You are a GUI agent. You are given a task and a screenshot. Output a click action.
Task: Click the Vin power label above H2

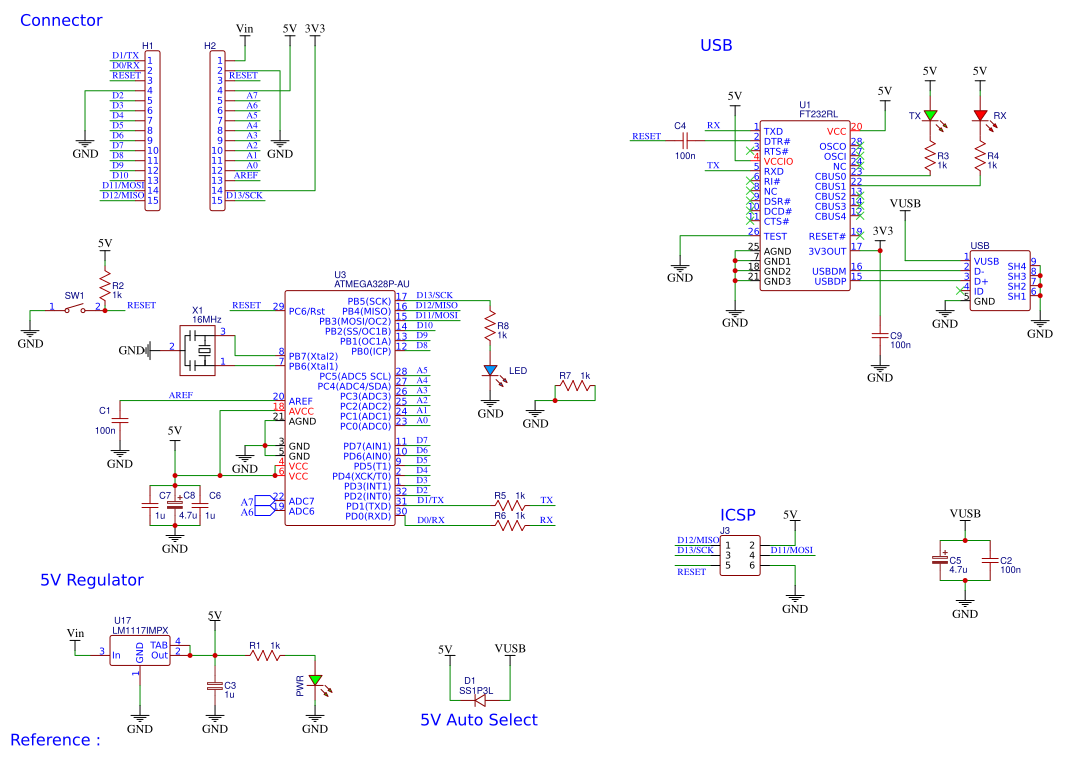[245, 29]
